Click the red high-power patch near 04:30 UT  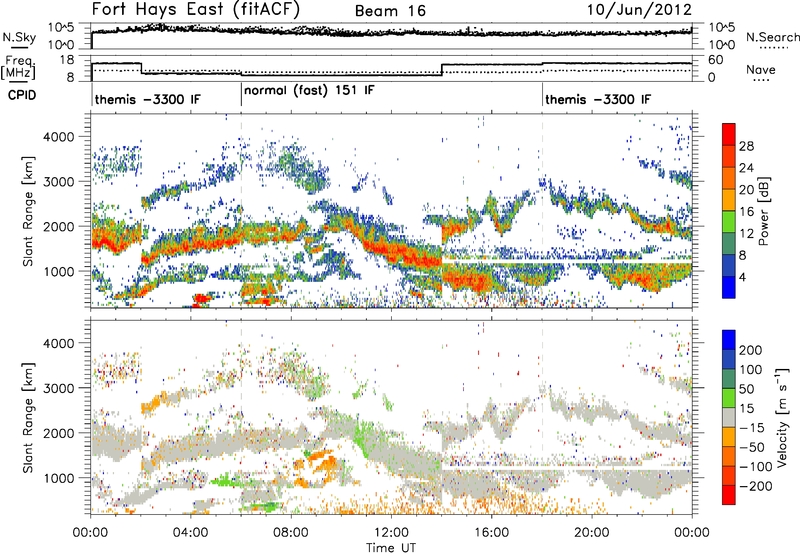click(x=202, y=298)
